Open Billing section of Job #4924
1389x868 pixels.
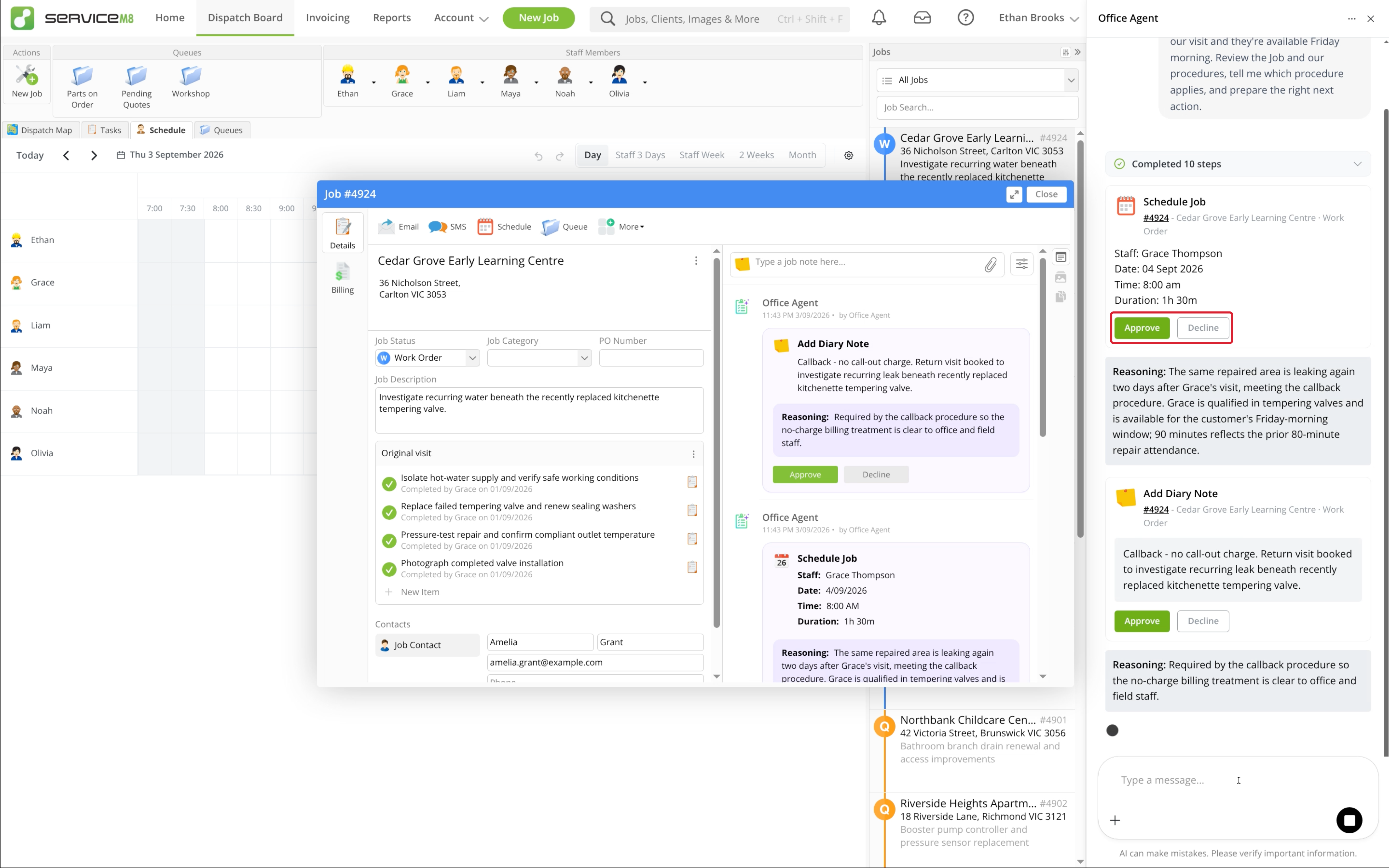(342, 278)
